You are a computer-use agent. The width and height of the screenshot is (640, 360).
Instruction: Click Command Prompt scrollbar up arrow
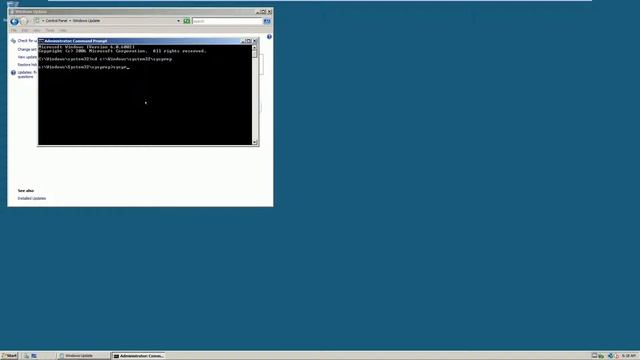coord(255,48)
